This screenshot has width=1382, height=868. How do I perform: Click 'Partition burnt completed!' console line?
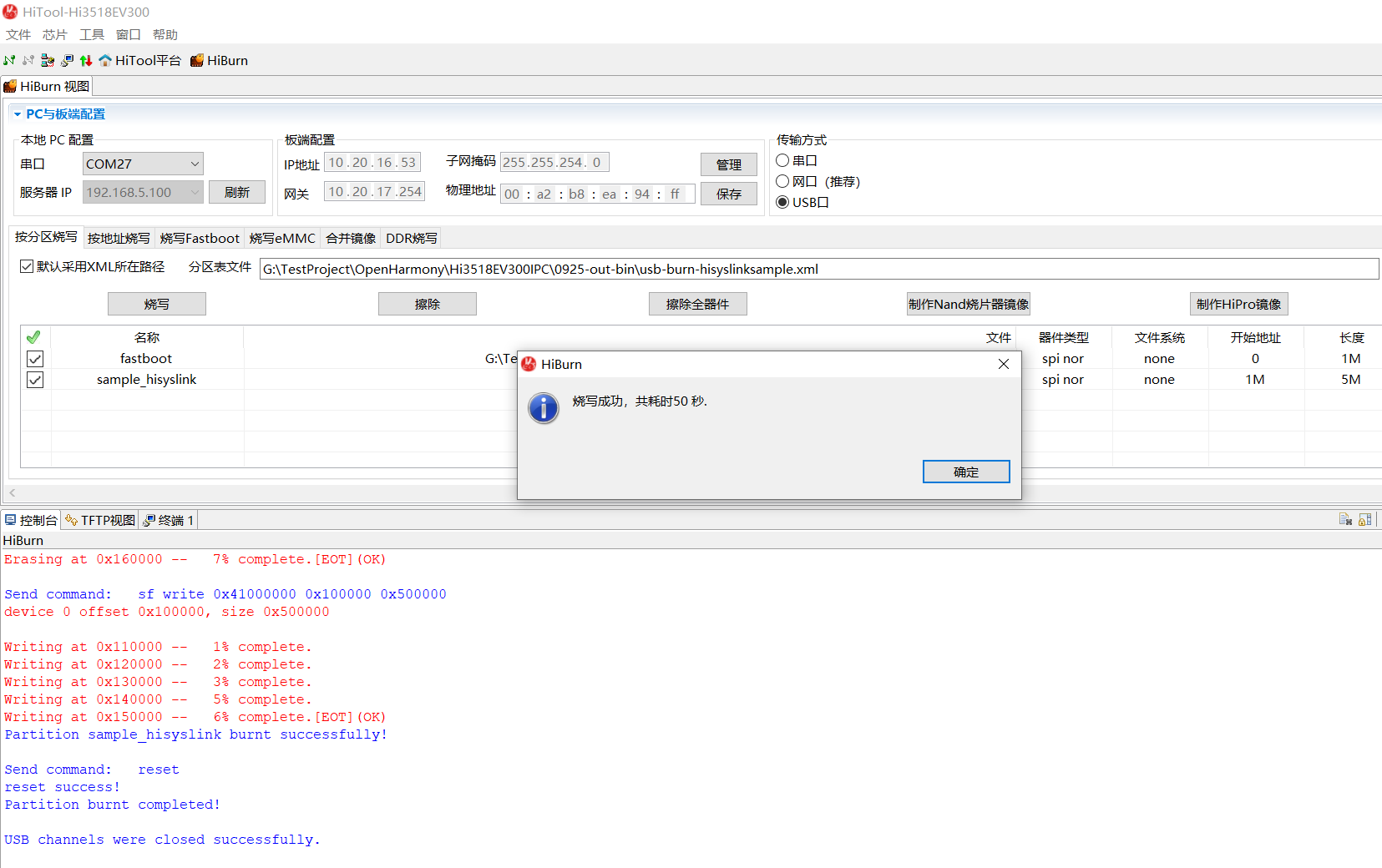(113, 805)
